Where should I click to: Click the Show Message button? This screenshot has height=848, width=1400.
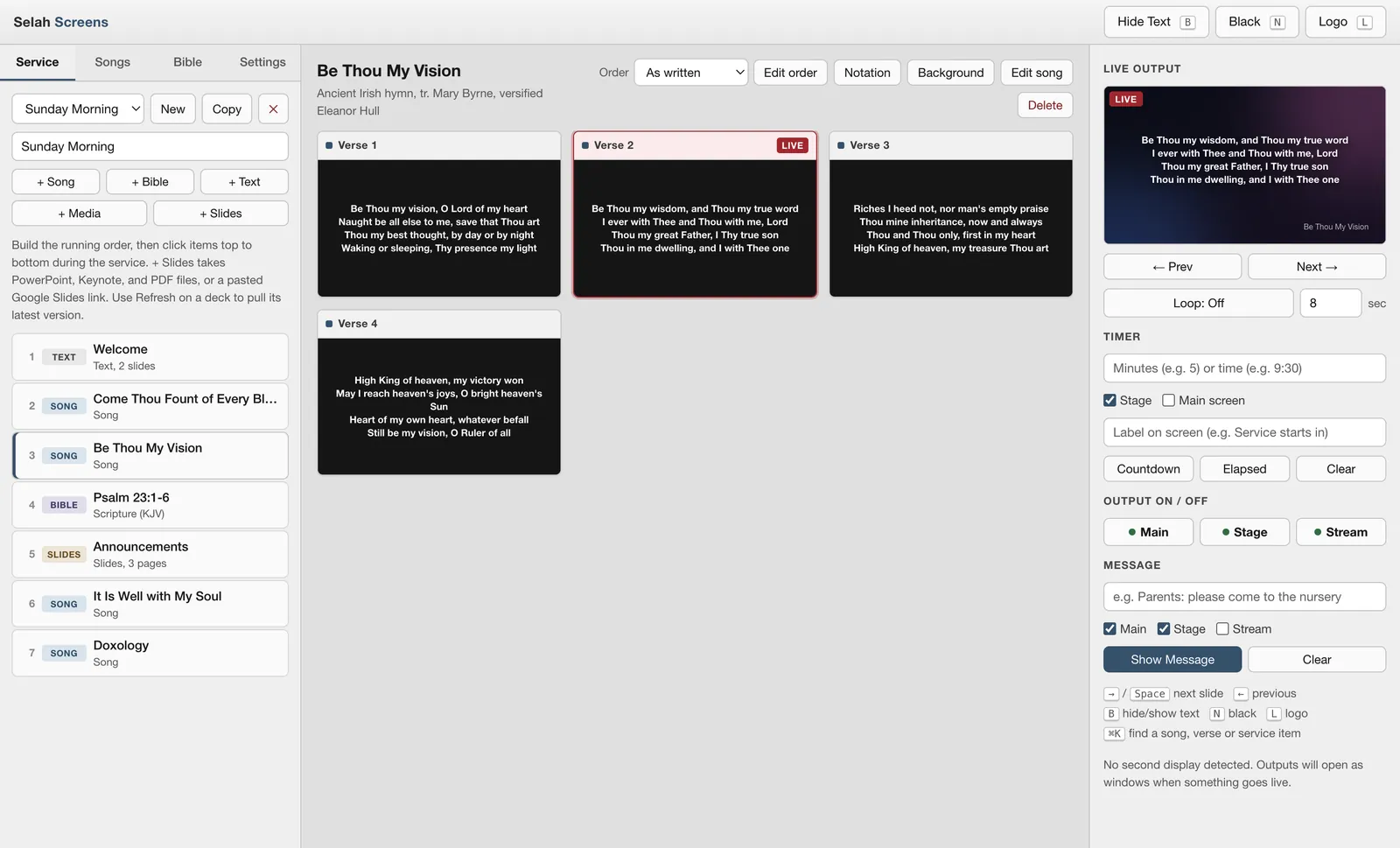[x=1172, y=660]
